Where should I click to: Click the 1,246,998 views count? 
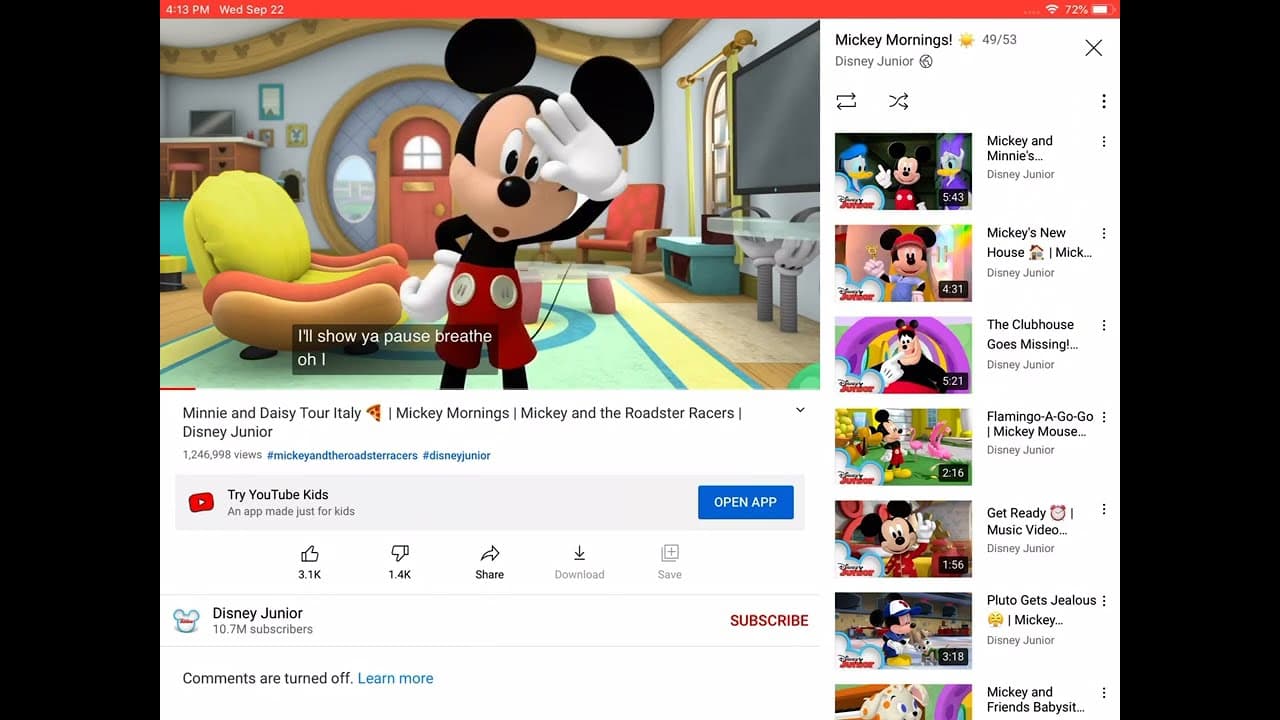click(x=222, y=455)
